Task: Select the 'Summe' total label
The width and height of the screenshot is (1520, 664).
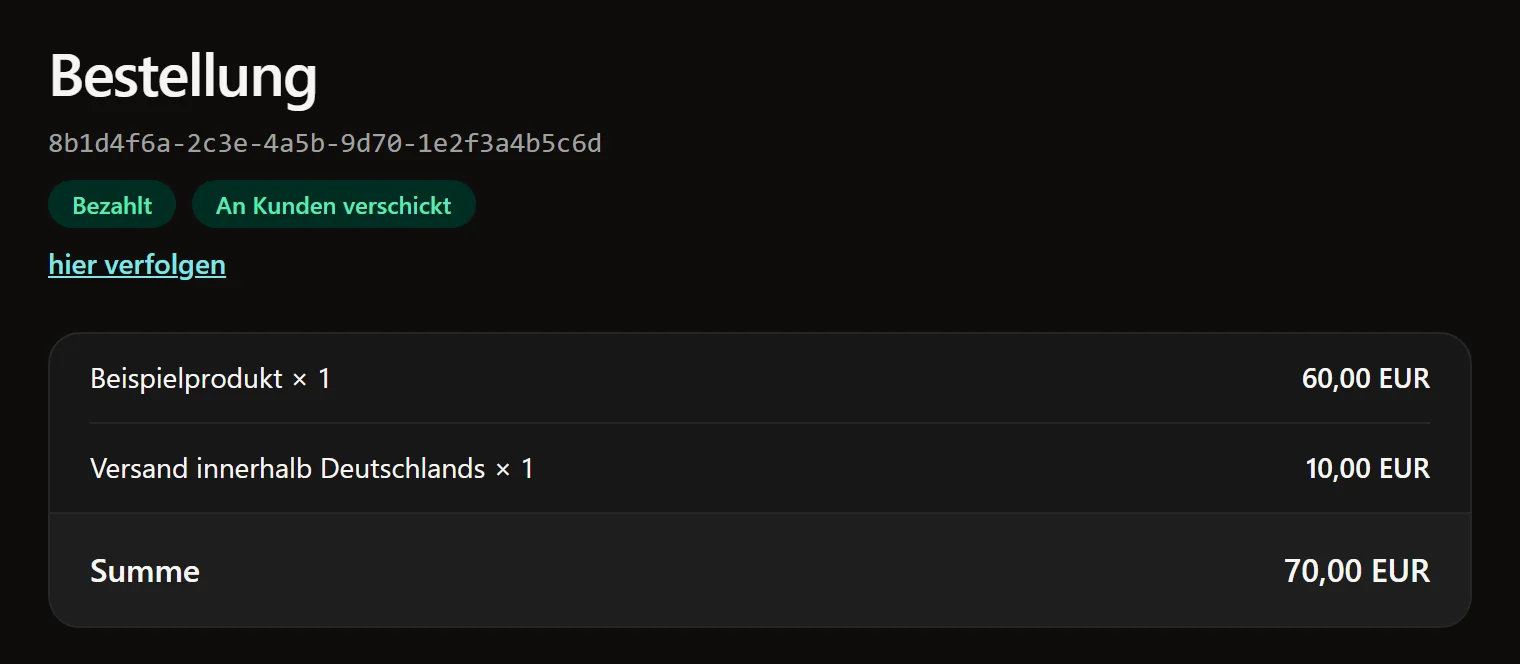Action: 145,571
